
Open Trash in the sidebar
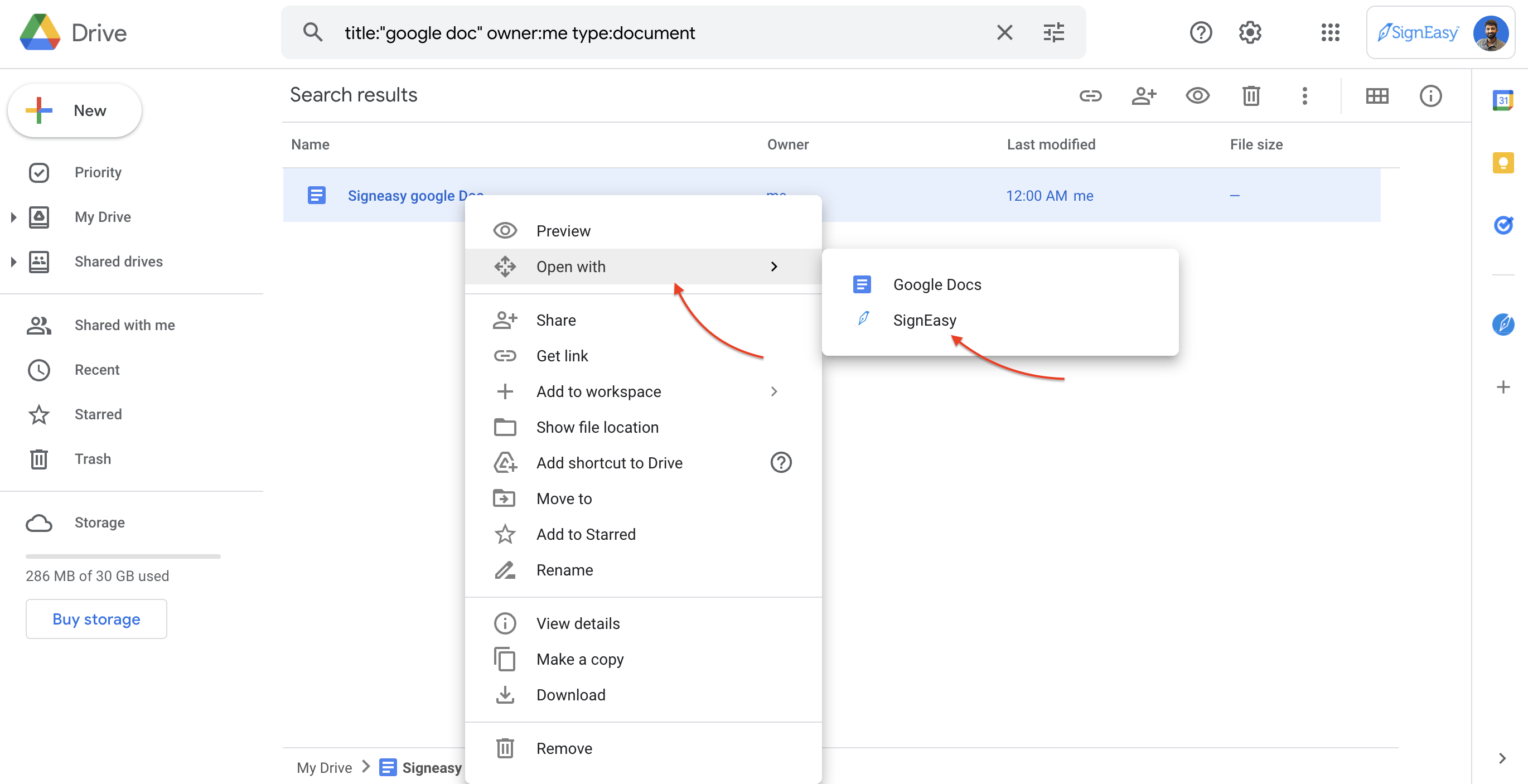click(x=93, y=458)
